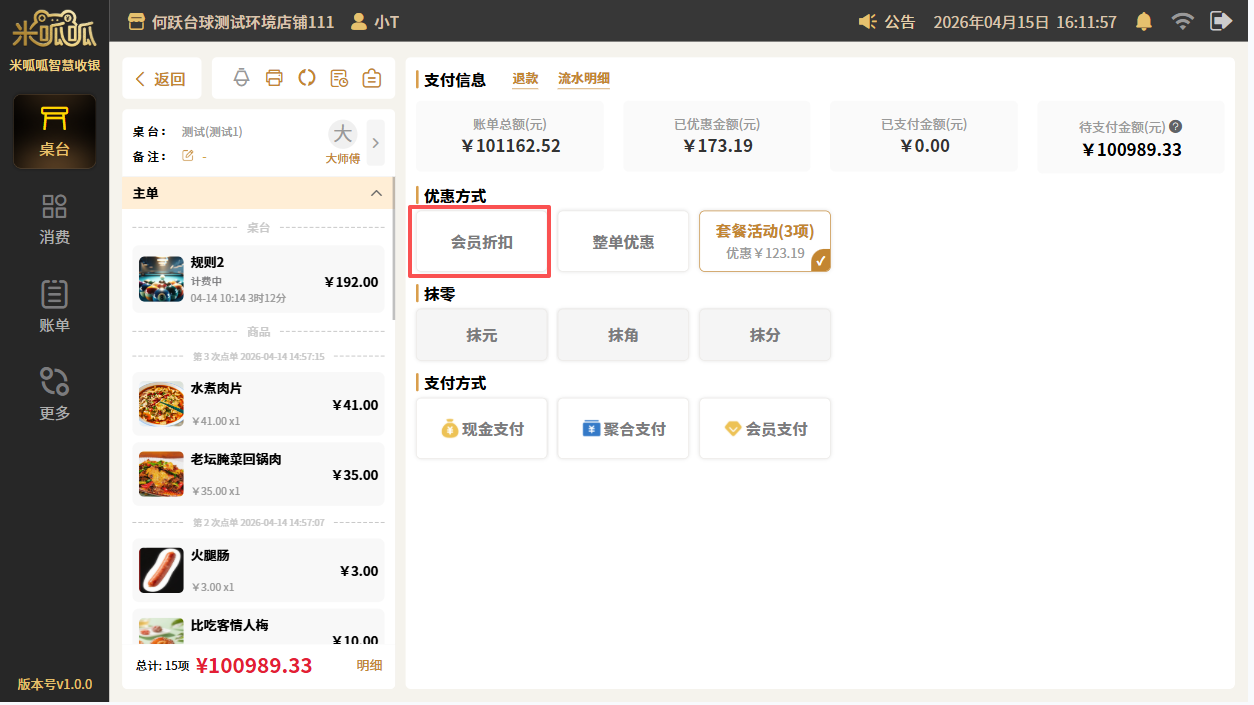Image resolution: width=1254 pixels, height=705 pixels.
Task: Expand order 明细 details
Action: tap(369, 666)
